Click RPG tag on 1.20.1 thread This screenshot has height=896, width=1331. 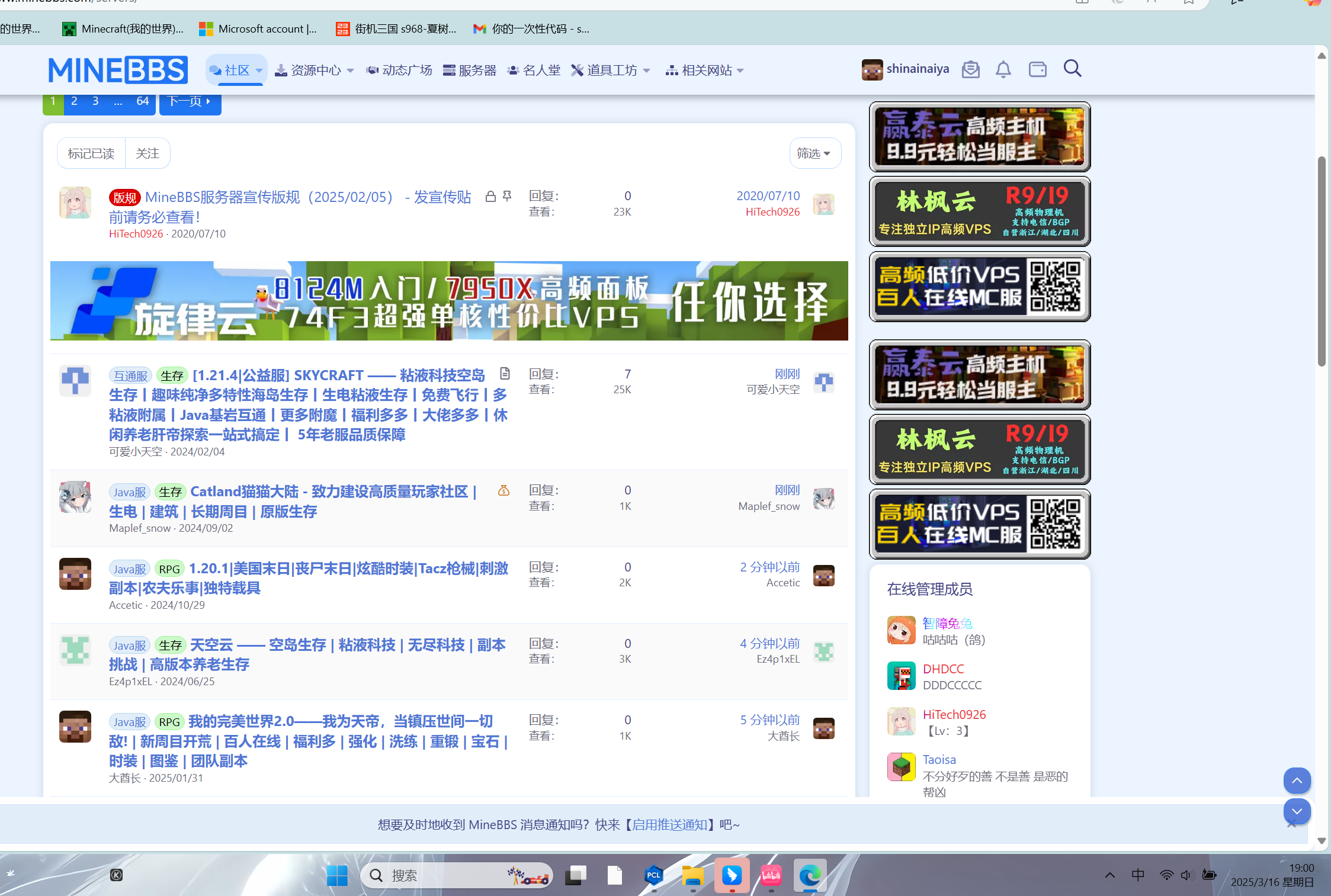coord(169,569)
